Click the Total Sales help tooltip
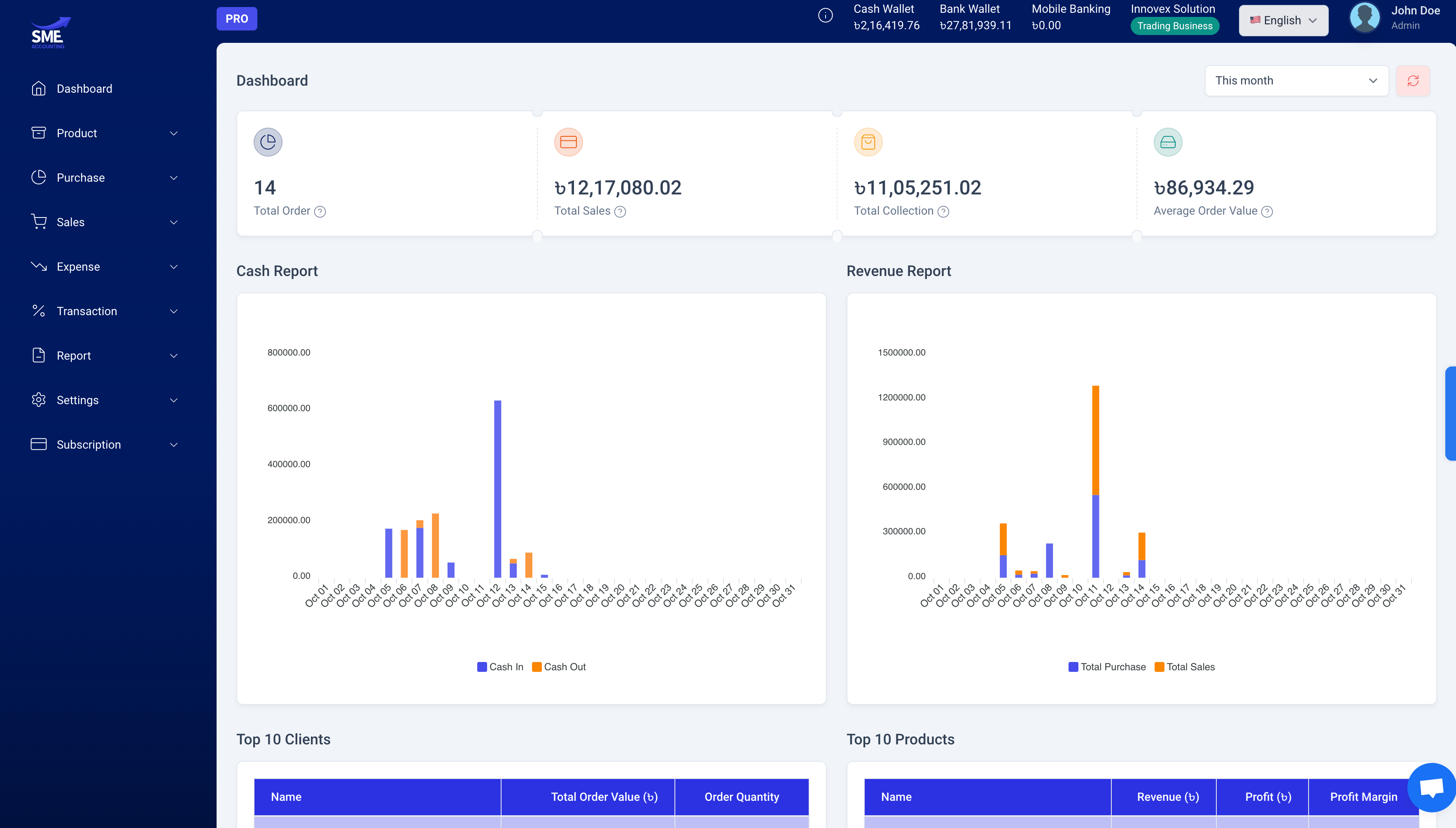Viewport: 1456px width, 828px height. click(x=621, y=211)
